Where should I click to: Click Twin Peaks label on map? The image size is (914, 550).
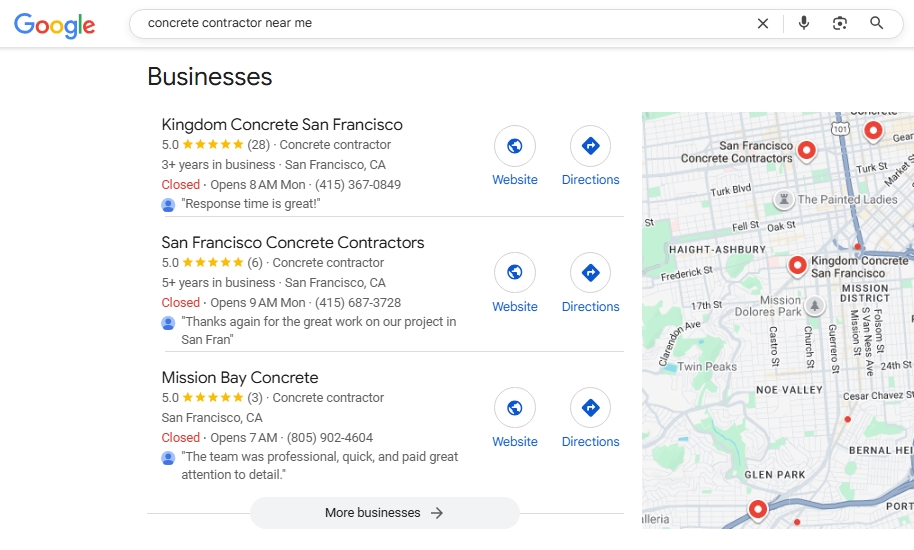pyautogui.click(x=706, y=366)
